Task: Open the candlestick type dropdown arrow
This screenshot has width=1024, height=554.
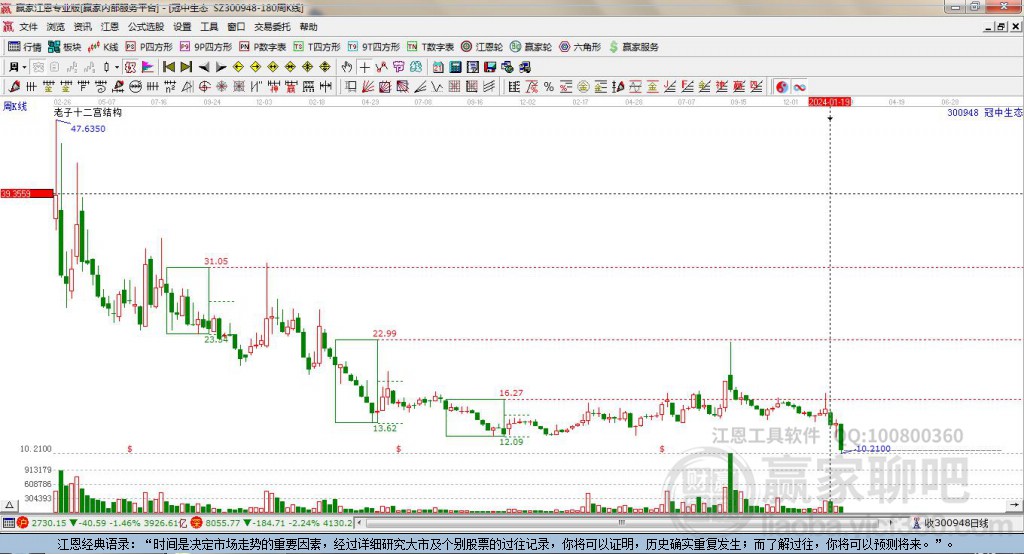Action: (117, 67)
